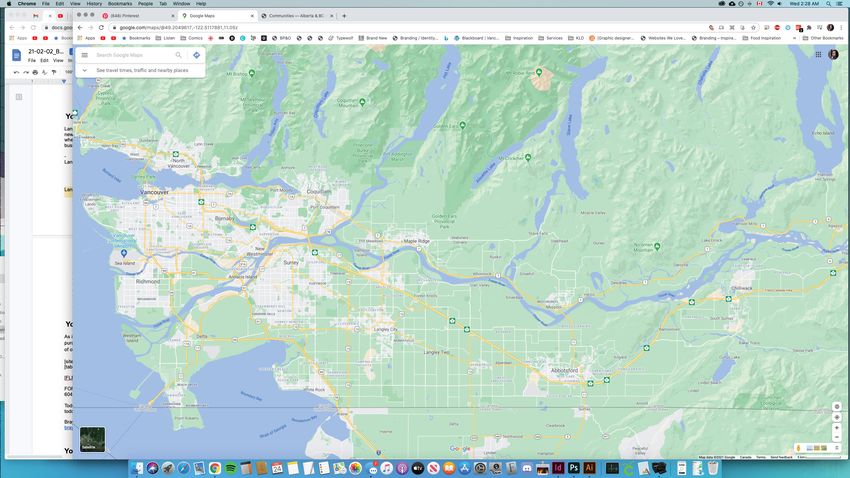Open the Apps bookmark shortcut
Image resolution: width=850 pixels, height=478 pixels.
pos(87,38)
